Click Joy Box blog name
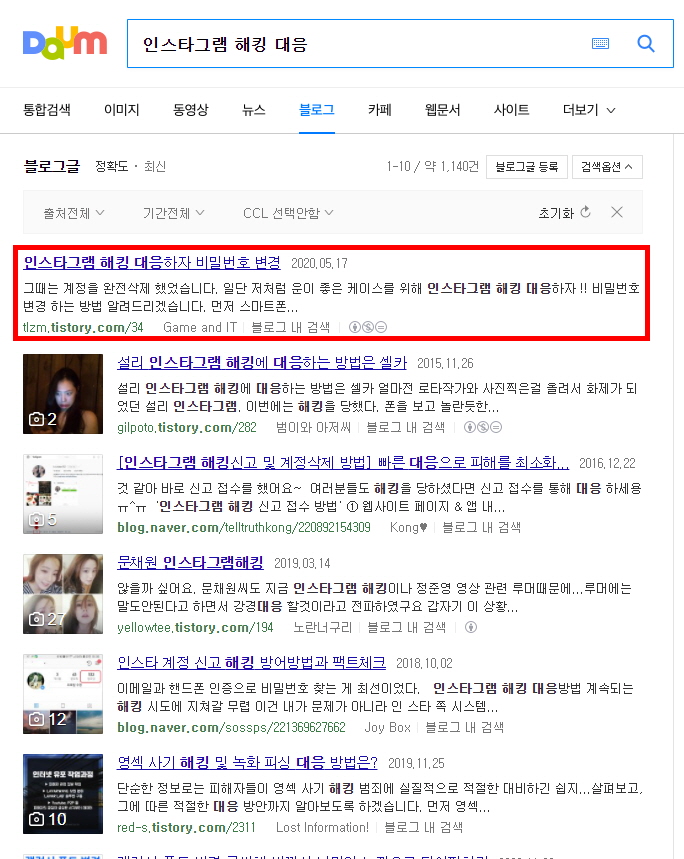This screenshot has width=684, height=859. (x=387, y=728)
